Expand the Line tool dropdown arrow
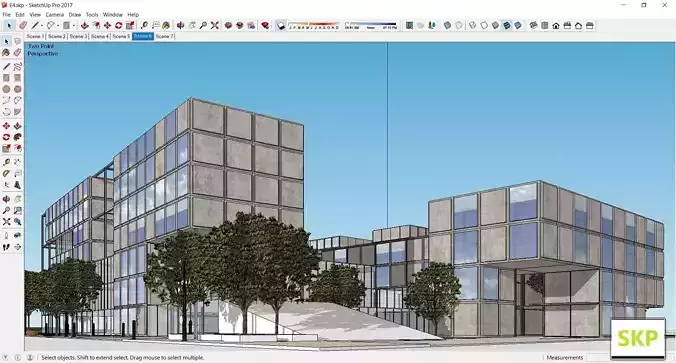Image resolution: width=676 pixels, height=363 pixels. (42, 26)
